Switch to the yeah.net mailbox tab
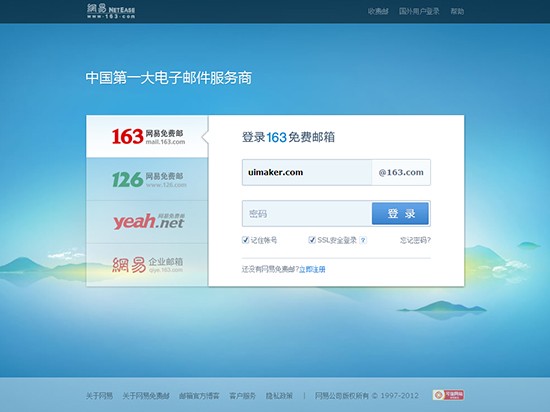The width and height of the screenshot is (550, 412). 147,222
